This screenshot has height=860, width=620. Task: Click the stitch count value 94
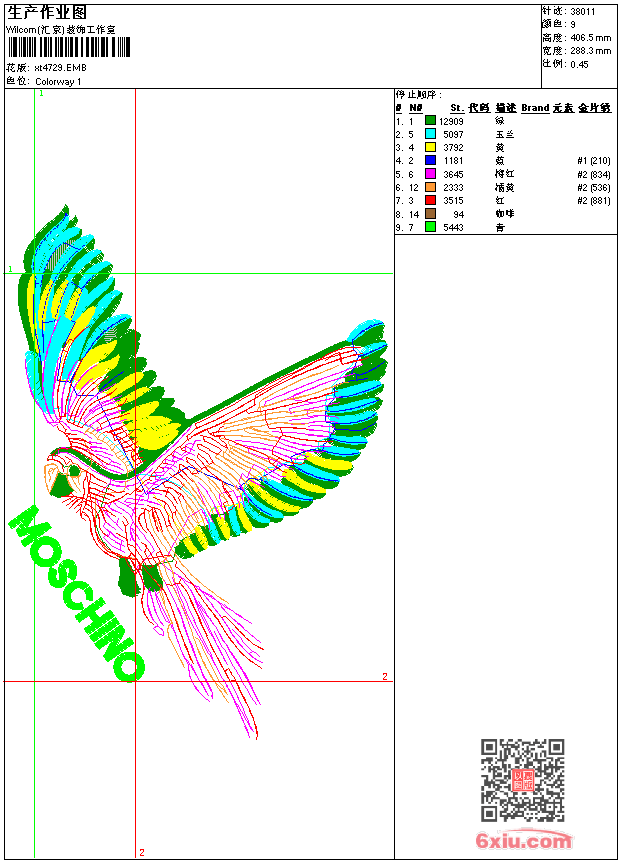(459, 214)
